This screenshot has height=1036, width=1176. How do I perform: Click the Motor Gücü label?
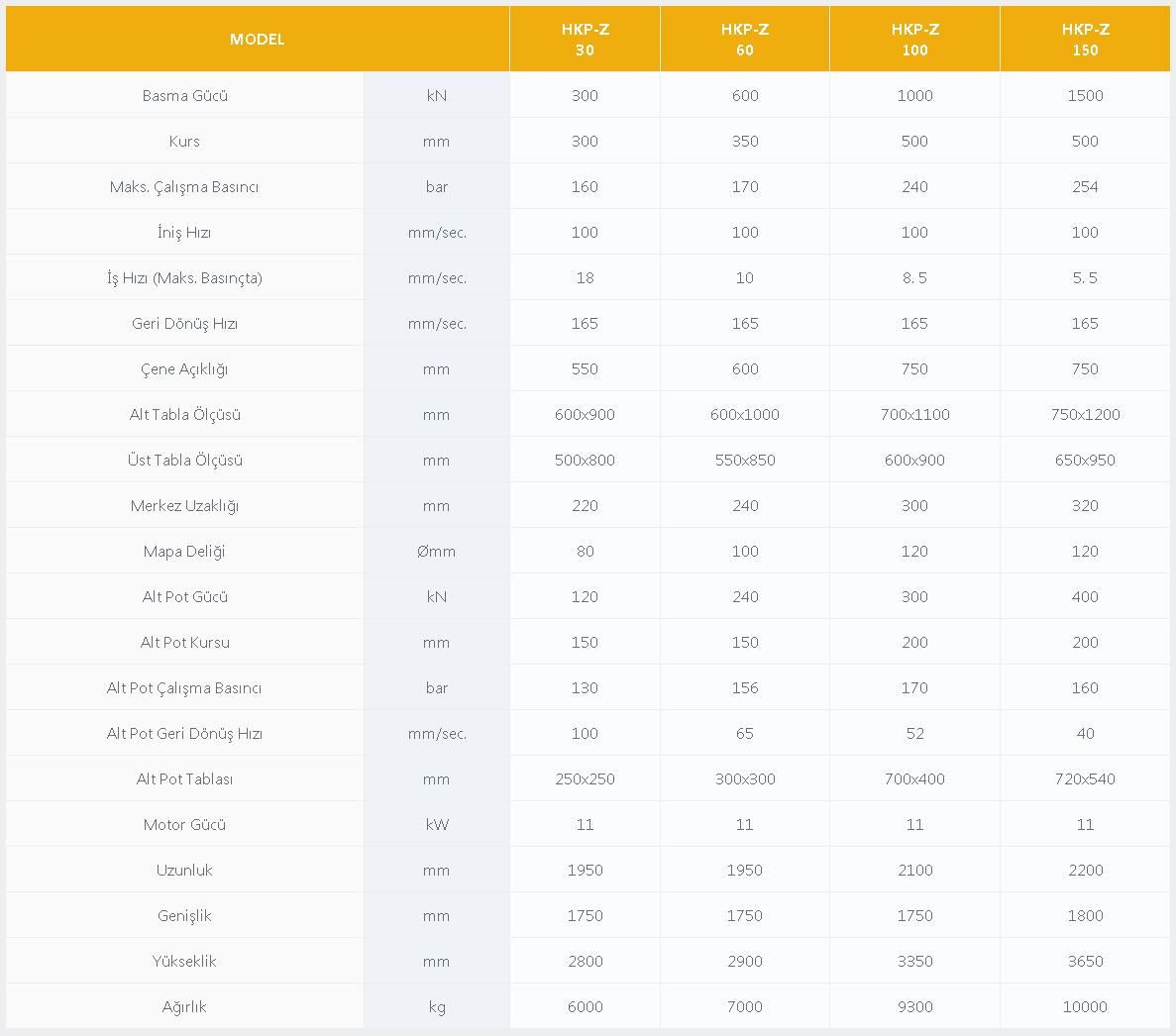point(184,825)
